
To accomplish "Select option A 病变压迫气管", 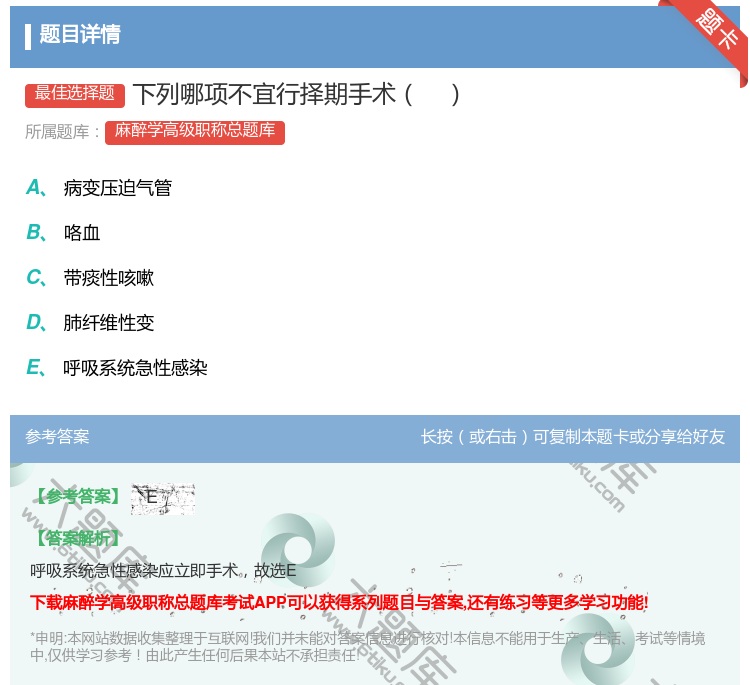I will coord(99,188).
